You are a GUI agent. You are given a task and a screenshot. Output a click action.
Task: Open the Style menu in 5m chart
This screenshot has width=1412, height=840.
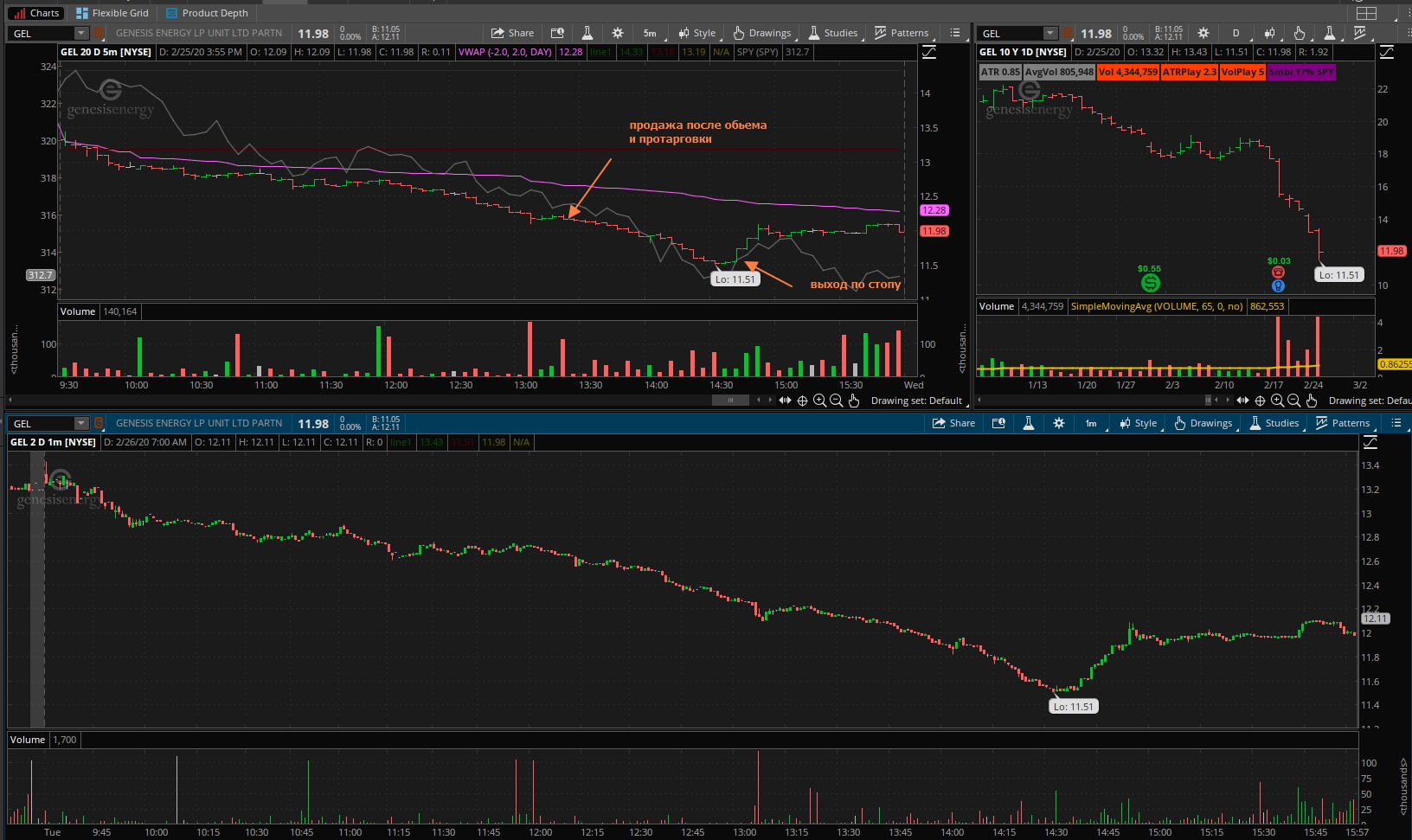click(697, 33)
